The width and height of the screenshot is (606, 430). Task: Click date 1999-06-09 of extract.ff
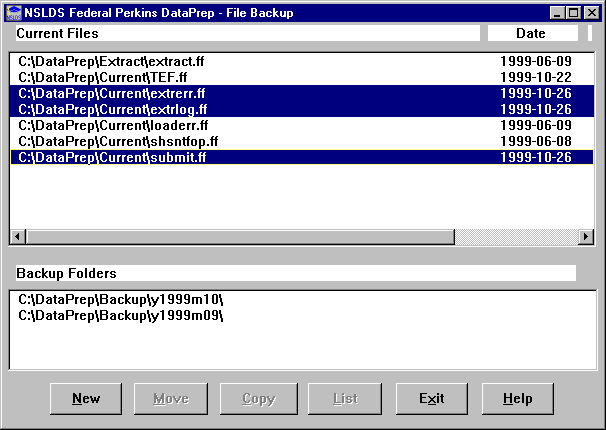coord(536,61)
